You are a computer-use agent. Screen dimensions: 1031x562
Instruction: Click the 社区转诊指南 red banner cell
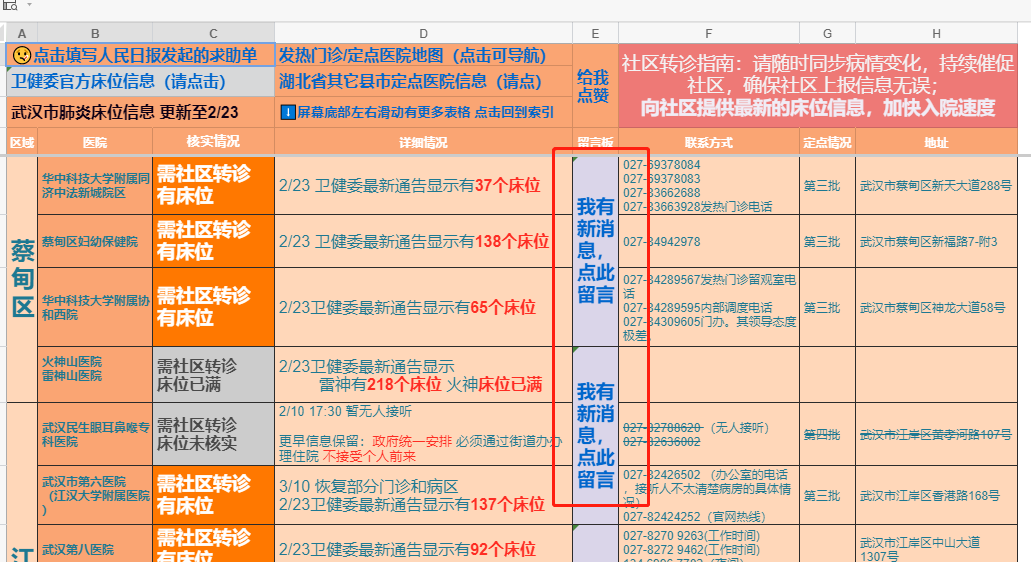tap(817, 85)
